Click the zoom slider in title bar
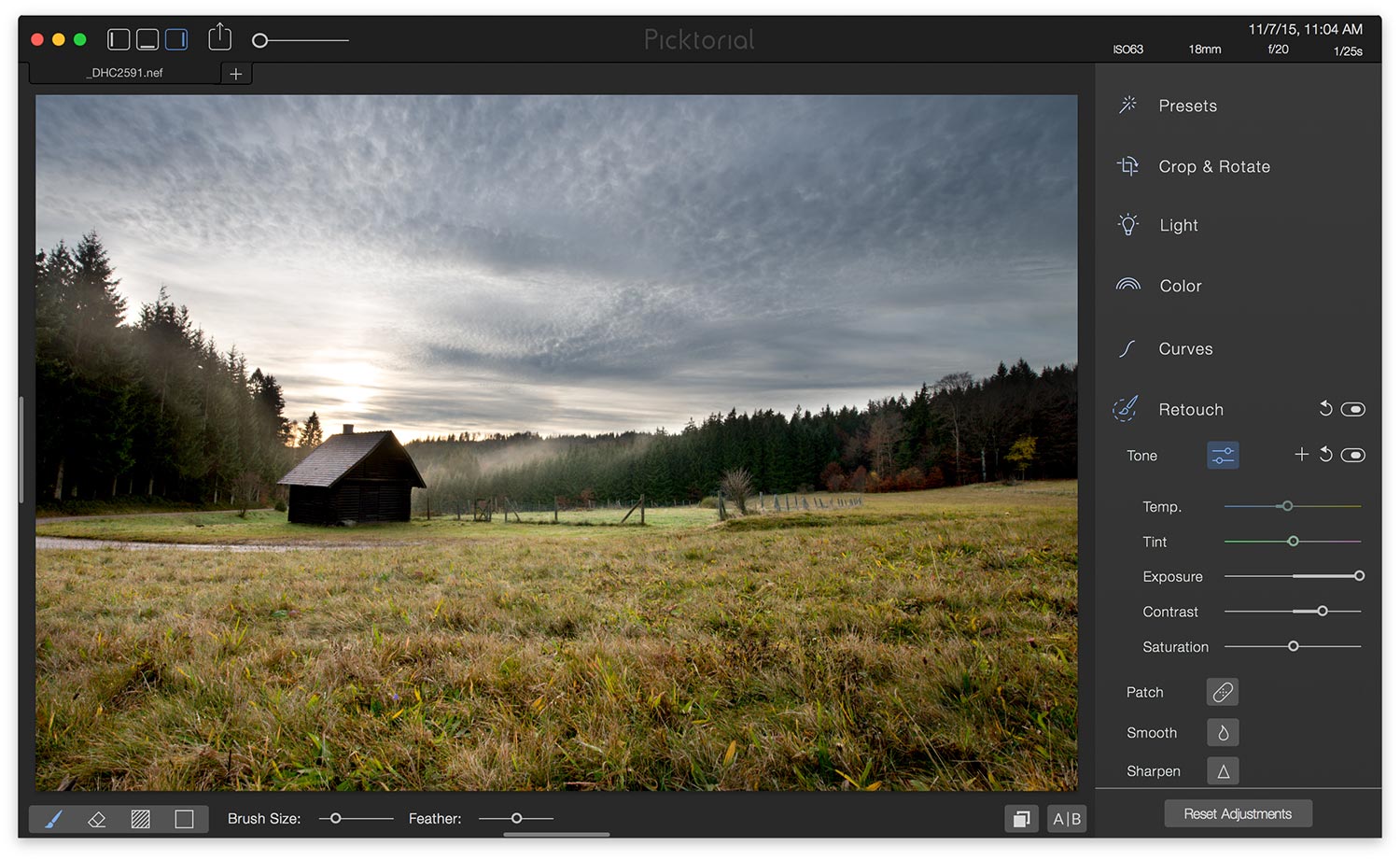The image size is (1400, 860). click(301, 40)
